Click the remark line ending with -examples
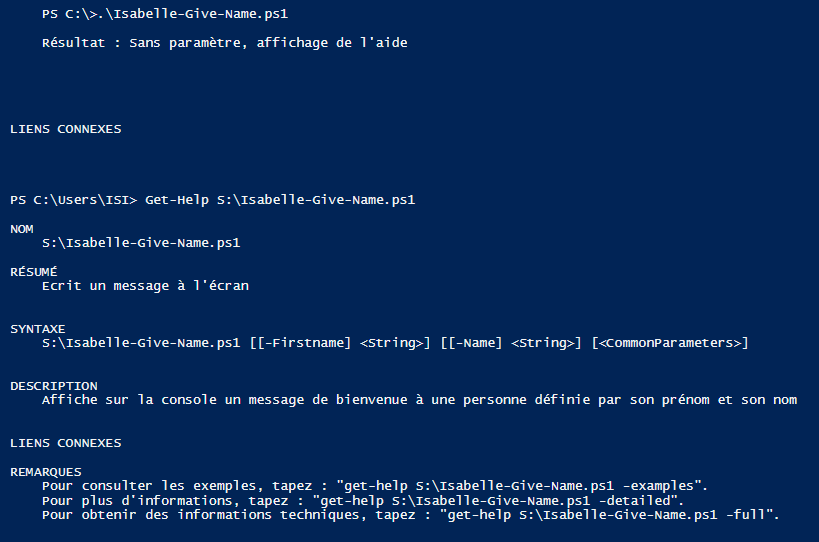 tap(375, 486)
